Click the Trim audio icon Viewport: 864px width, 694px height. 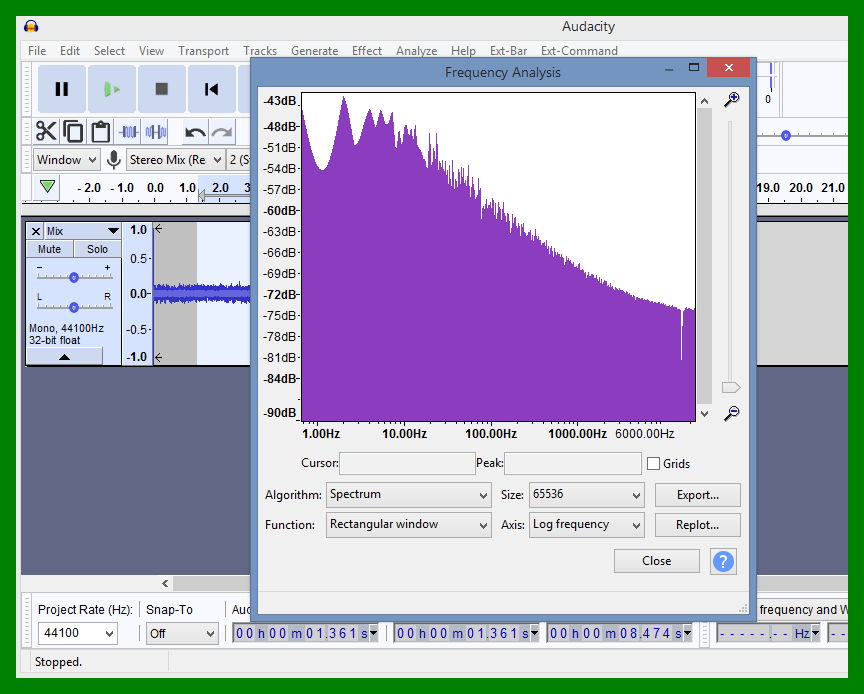[128, 132]
